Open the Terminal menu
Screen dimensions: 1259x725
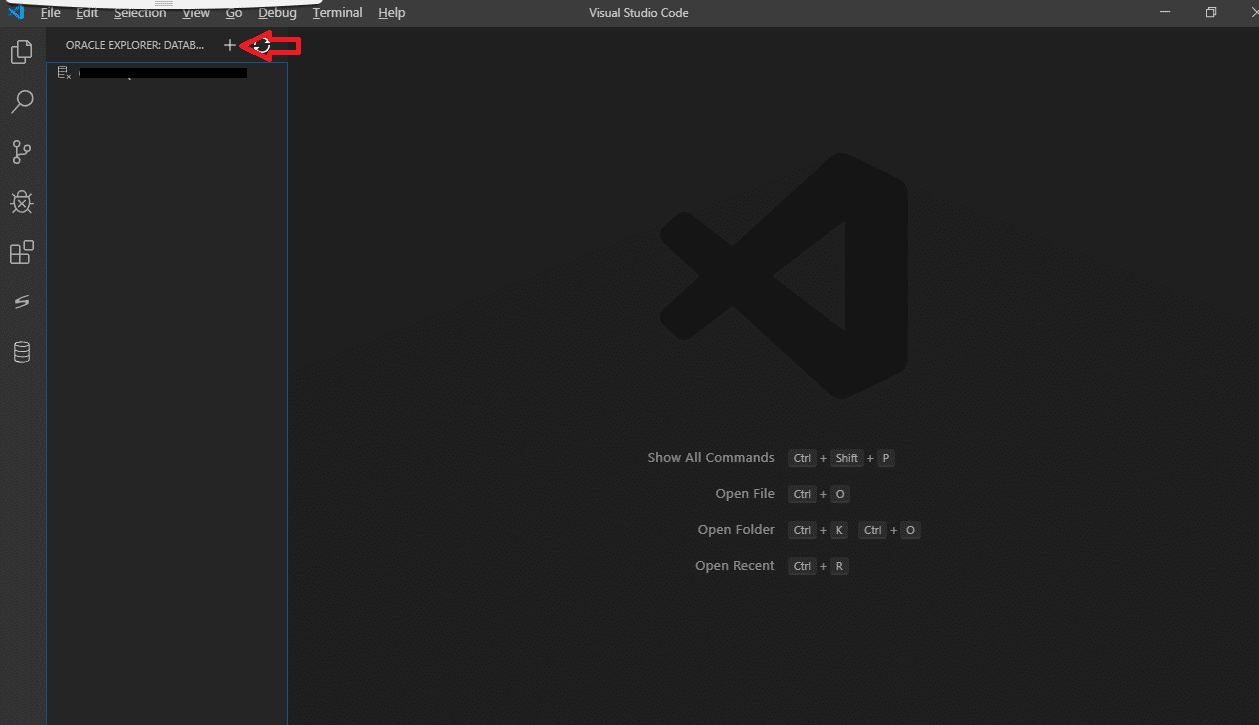(x=337, y=12)
